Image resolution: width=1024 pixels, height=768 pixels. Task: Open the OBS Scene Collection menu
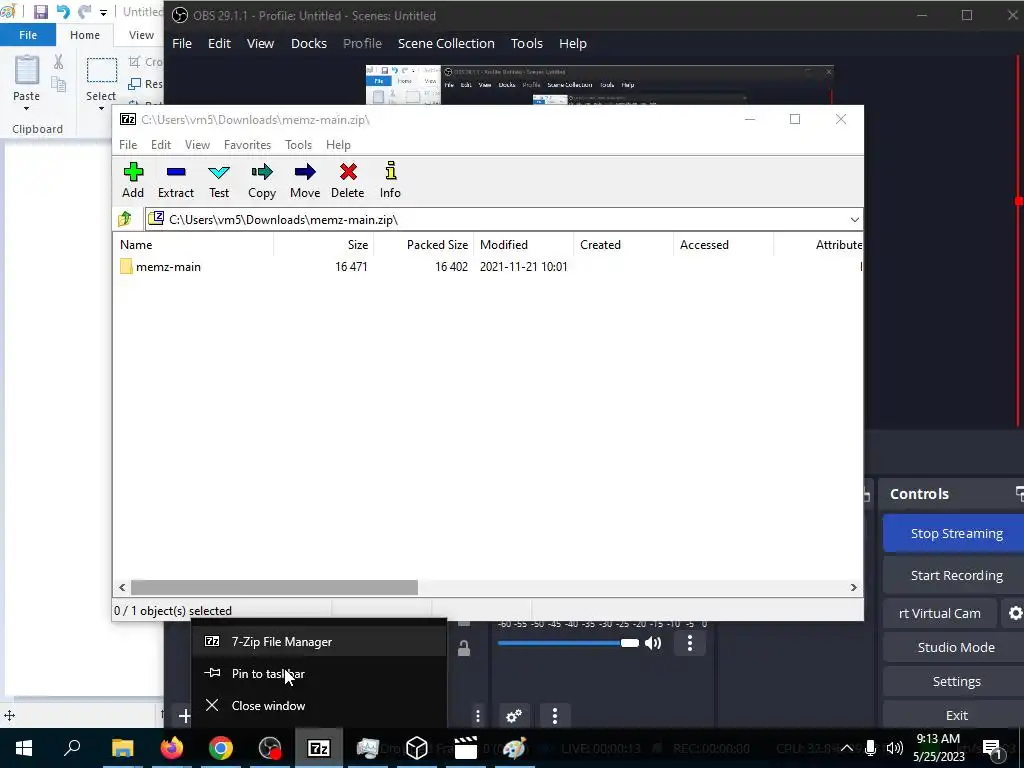point(446,43)
